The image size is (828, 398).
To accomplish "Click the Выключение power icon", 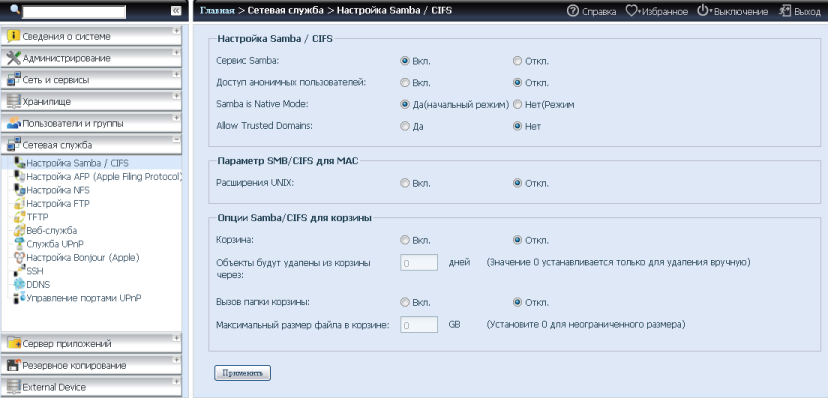I will pos(702,11).
